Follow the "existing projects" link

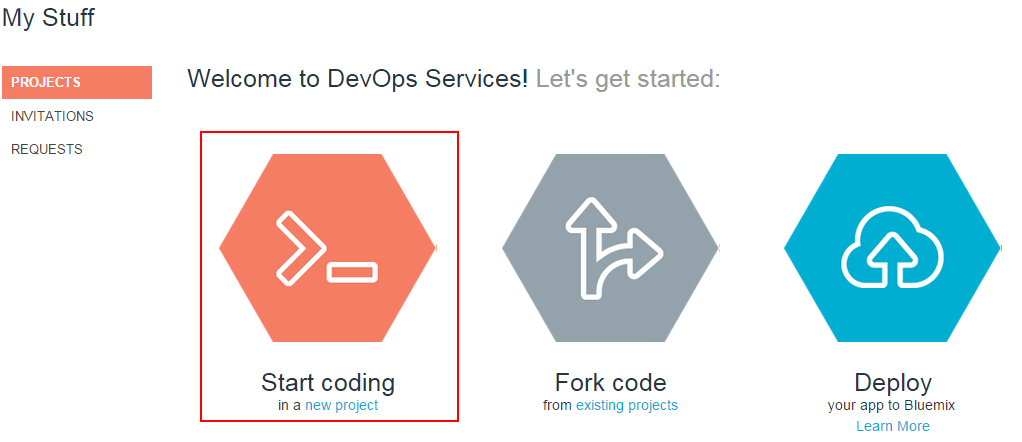tap(627, 406)
